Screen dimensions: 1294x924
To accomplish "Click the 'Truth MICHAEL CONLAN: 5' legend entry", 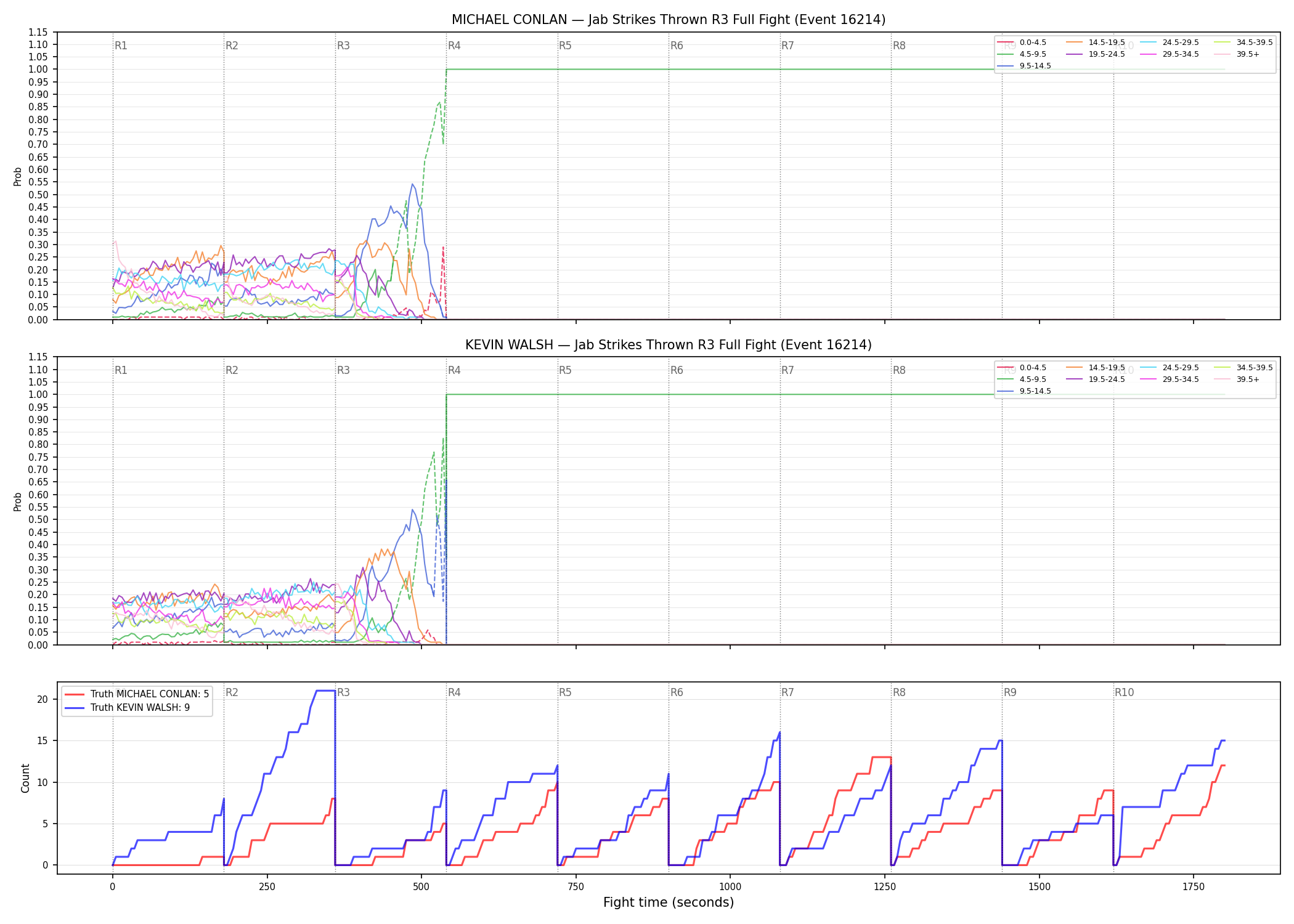I will pos(137,694).
